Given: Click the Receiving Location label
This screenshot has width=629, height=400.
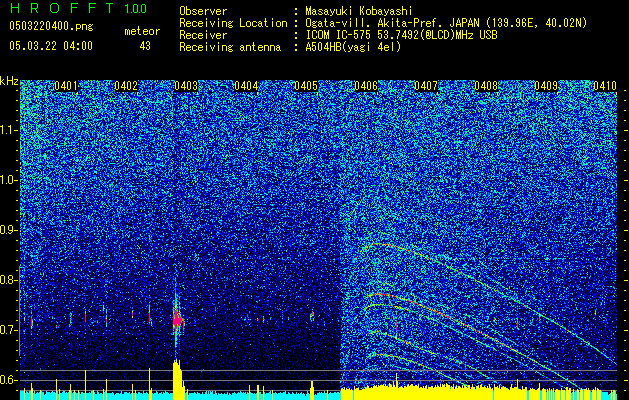Looking at the screenshot, I should (x=233, y=23).
